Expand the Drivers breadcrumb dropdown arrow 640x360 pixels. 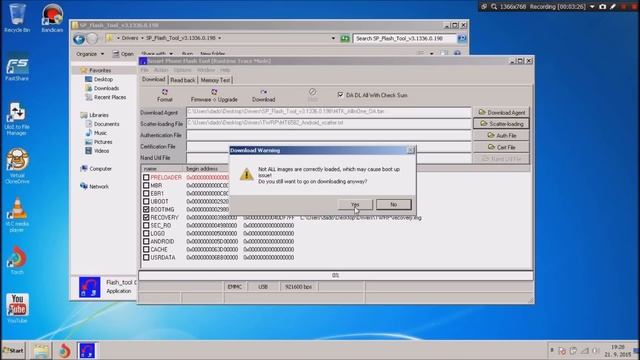[142, 38]
